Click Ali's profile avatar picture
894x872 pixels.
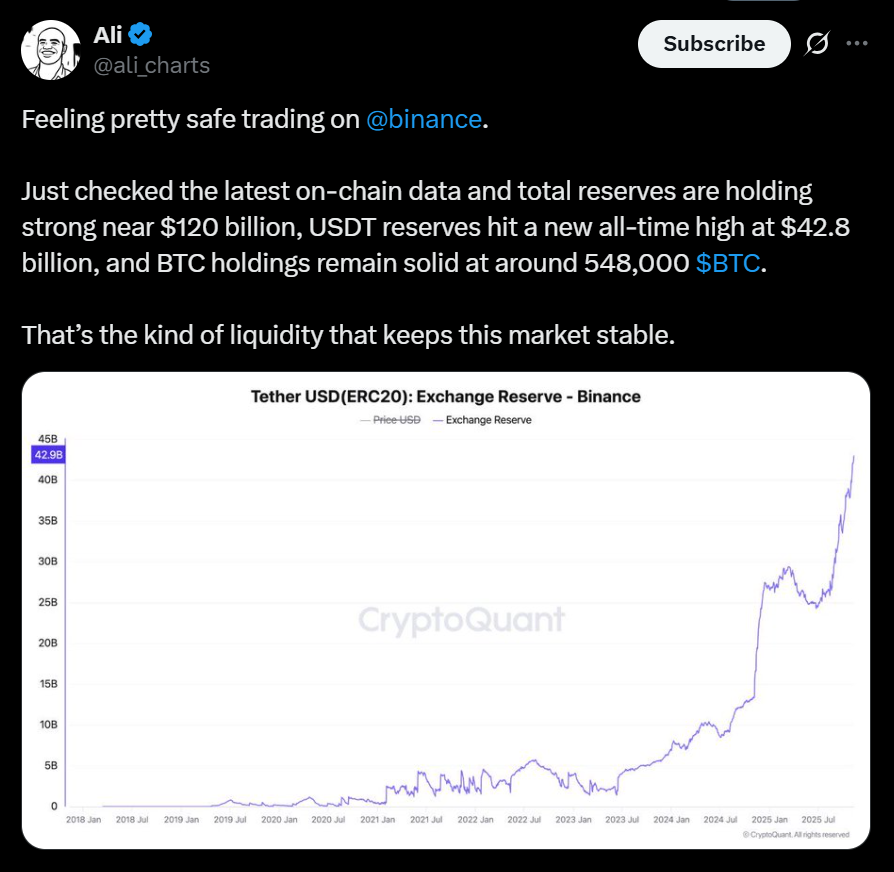click(51, 50)
